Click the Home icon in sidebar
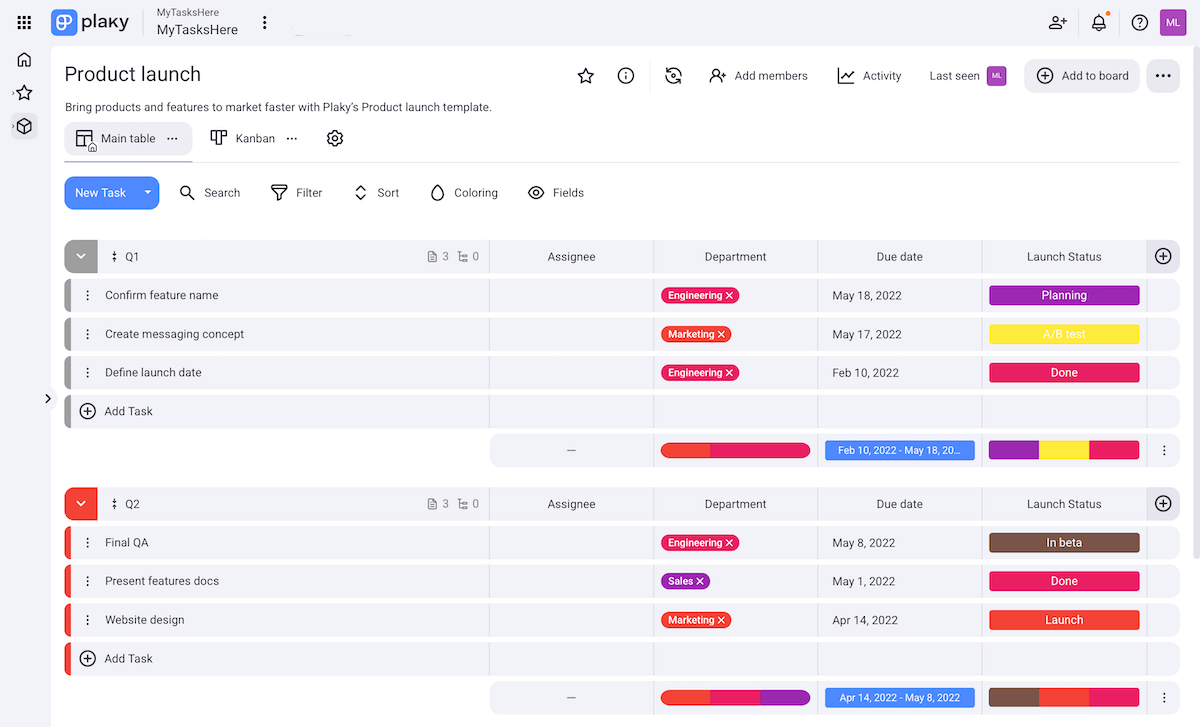The height and width of the screenshot is (727, 1200). pos(24,60)
